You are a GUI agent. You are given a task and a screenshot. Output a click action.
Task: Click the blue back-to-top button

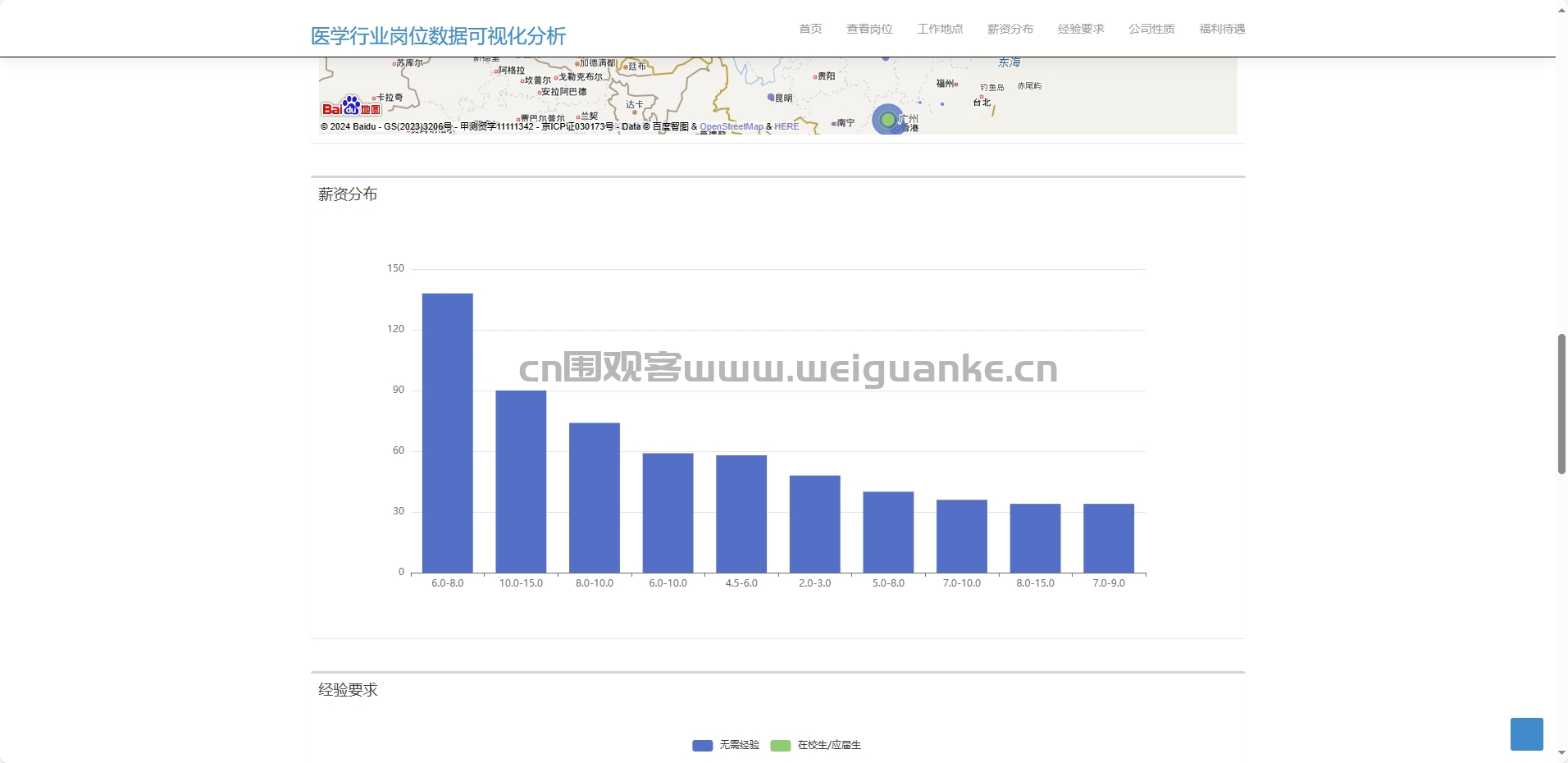[1527, 734]
